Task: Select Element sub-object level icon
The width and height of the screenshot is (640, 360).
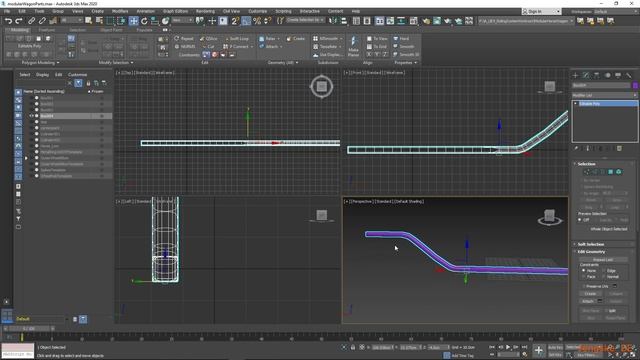Action: point(619,172)
